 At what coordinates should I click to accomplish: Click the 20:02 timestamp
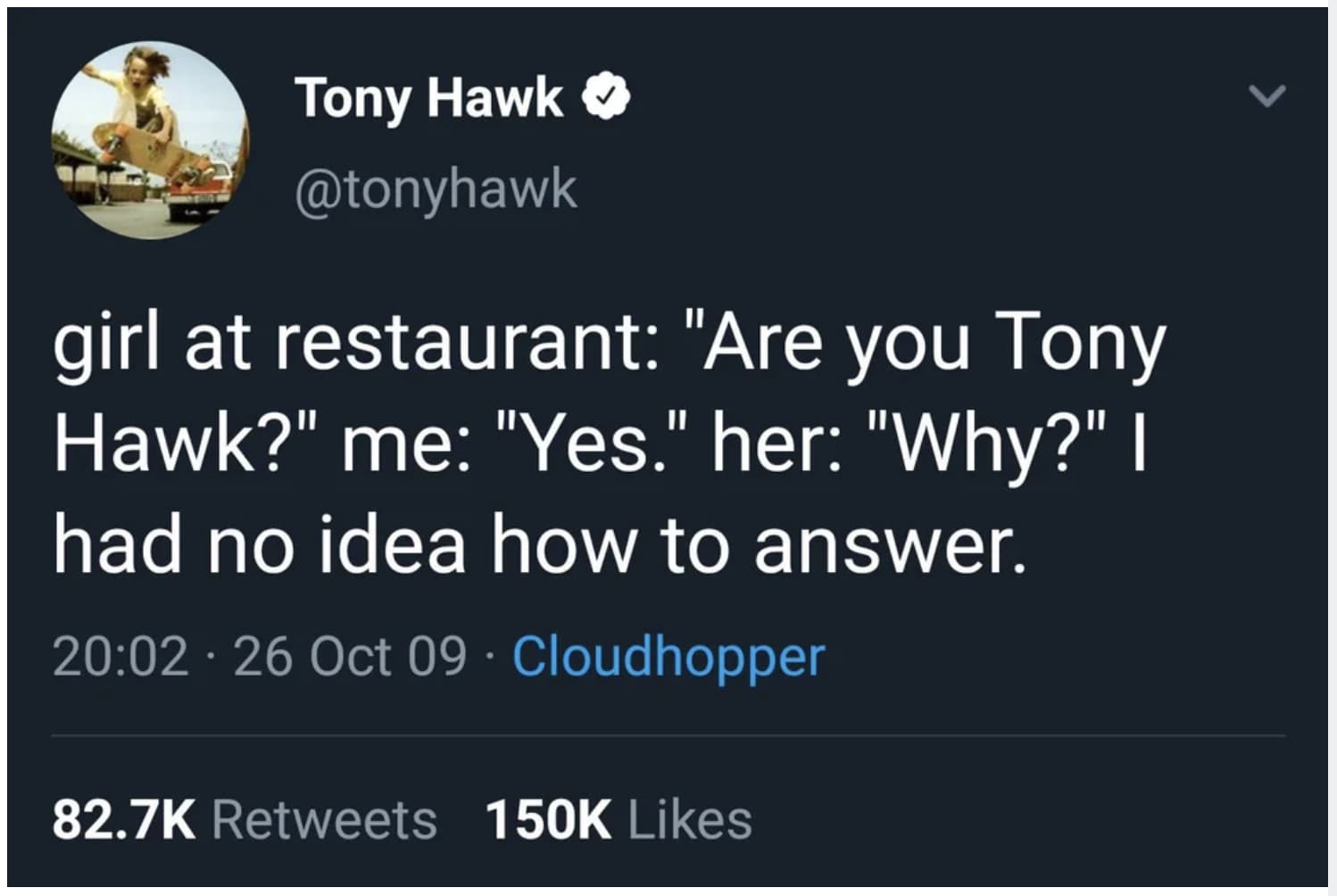120,656
